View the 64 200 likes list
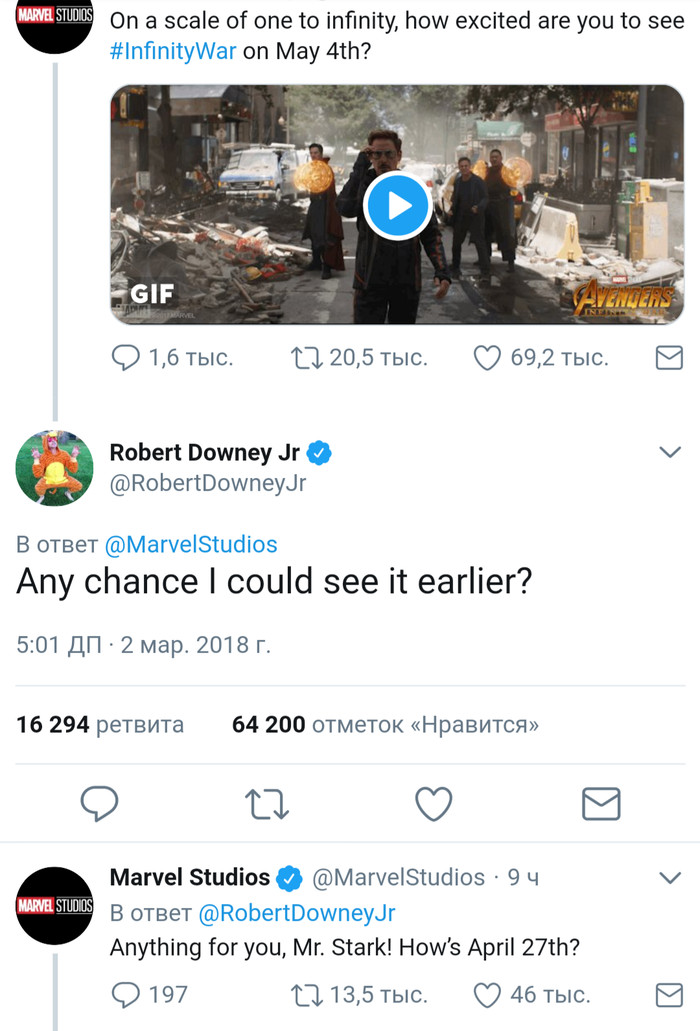The height and width of the screenshot is (1031, 700). [385, 724]
